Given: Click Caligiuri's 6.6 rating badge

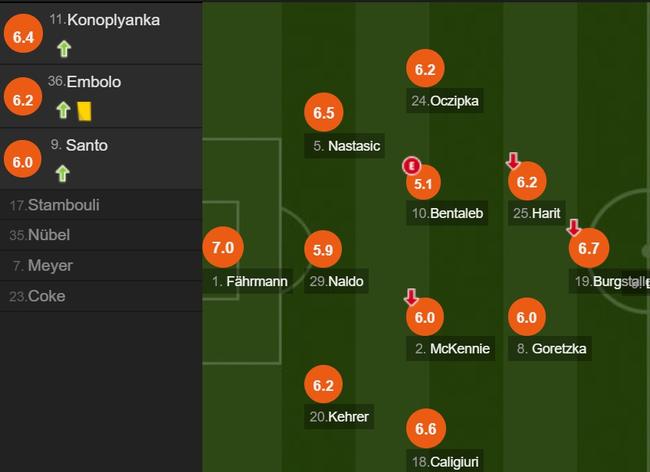Looking at the screenshot, I should click(426, 428).
